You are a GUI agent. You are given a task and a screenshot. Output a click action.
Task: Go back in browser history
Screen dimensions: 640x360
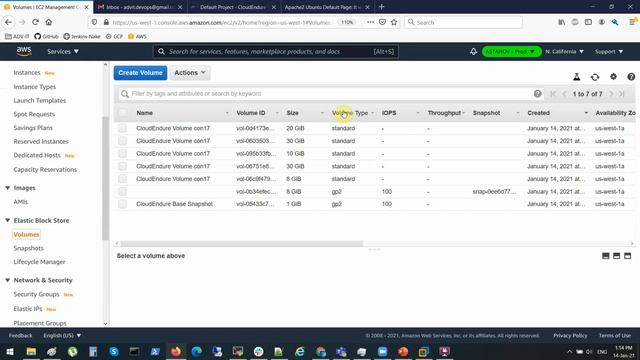coord(9,22)
